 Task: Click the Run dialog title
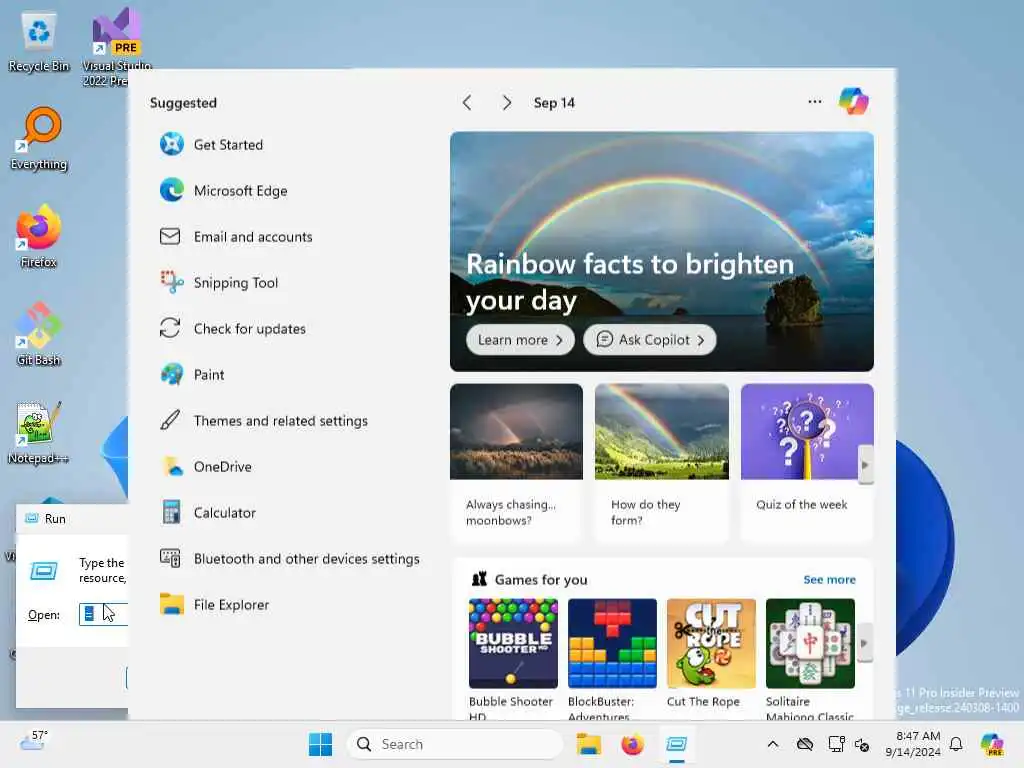pyautogui.click(x=55, y=519)
